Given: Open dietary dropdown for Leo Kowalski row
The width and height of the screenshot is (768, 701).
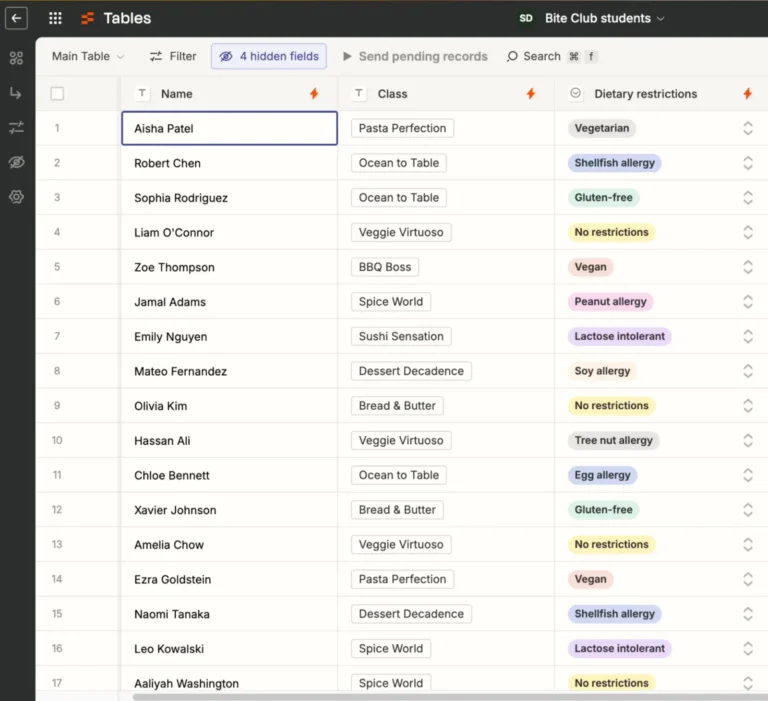Looking at the screenshot, I should click(747, 649).
